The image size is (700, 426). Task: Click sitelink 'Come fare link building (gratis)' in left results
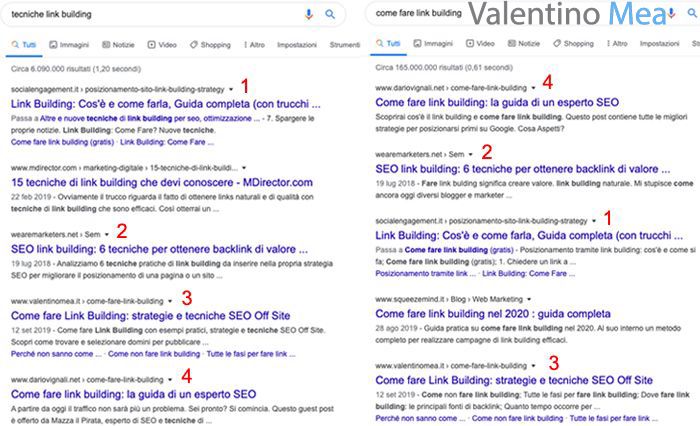[x=62, y=142]
